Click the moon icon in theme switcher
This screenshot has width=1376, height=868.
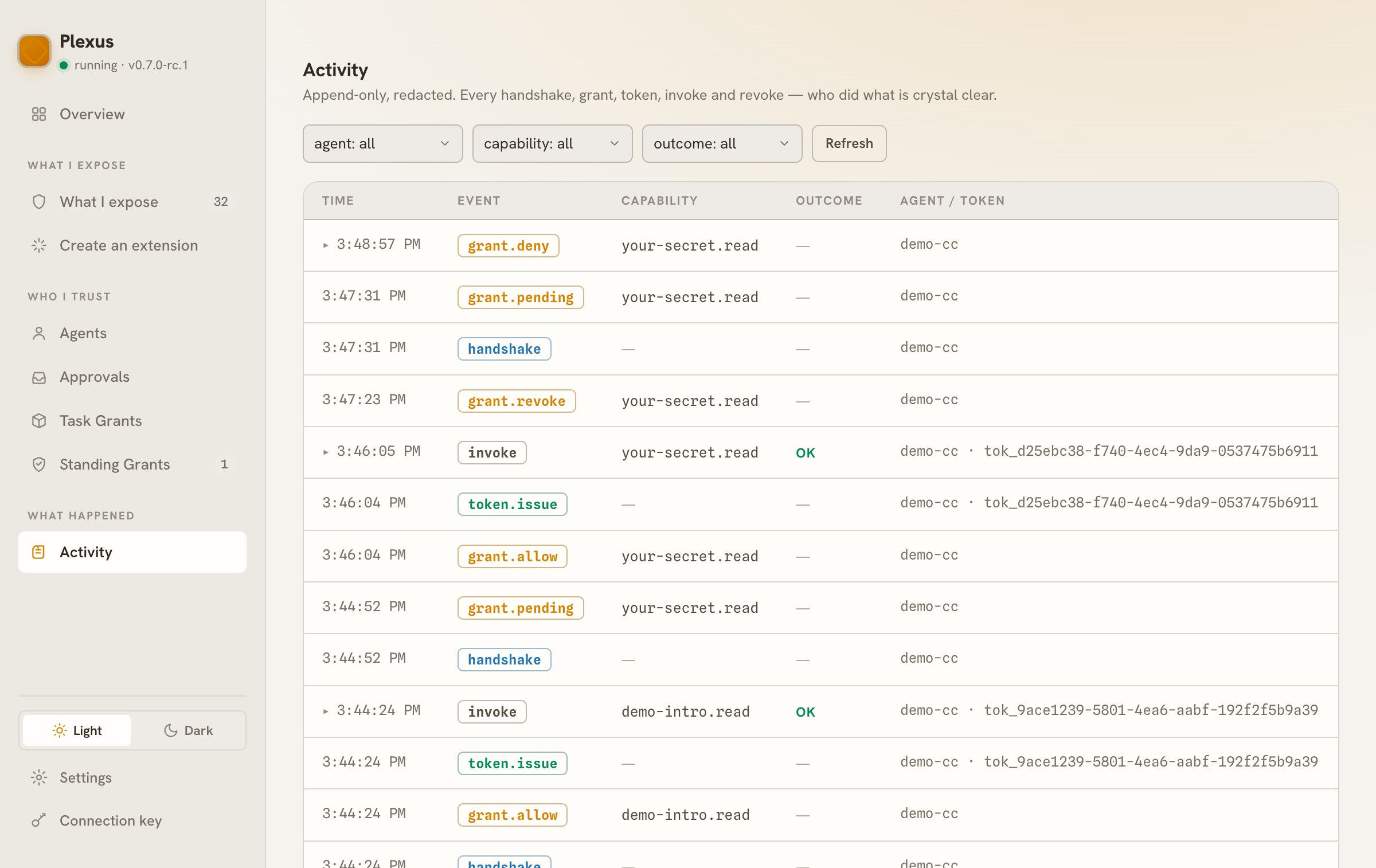click(x=171, y=730)
